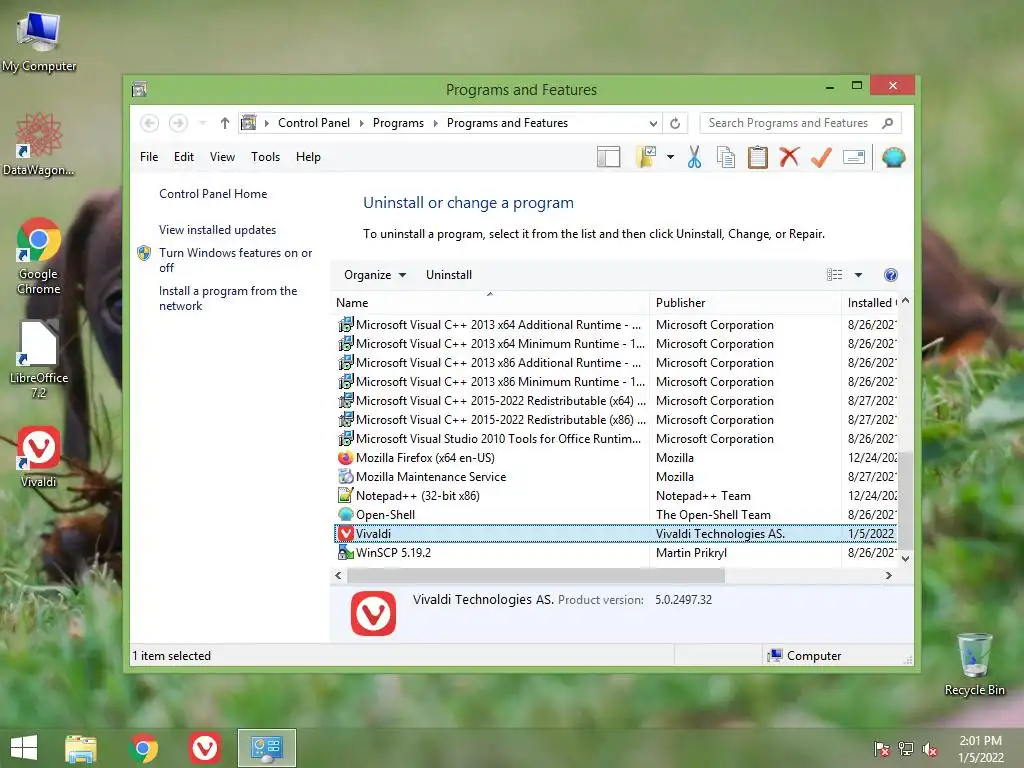
Task: Click the blue Help question mark icon
Action: pyautogui.click(x=890, y=275)
